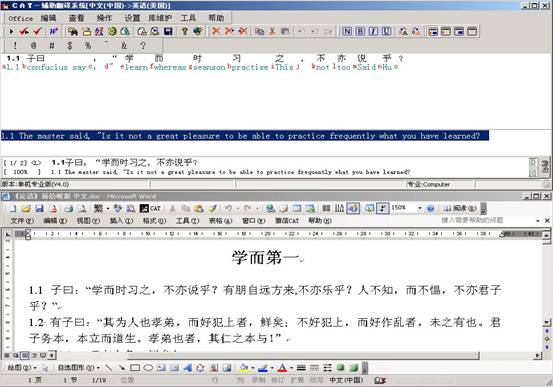Click the New Document icon in Word toolbar
The height and width of the screenshot is (387, 553).
[13, 208]
